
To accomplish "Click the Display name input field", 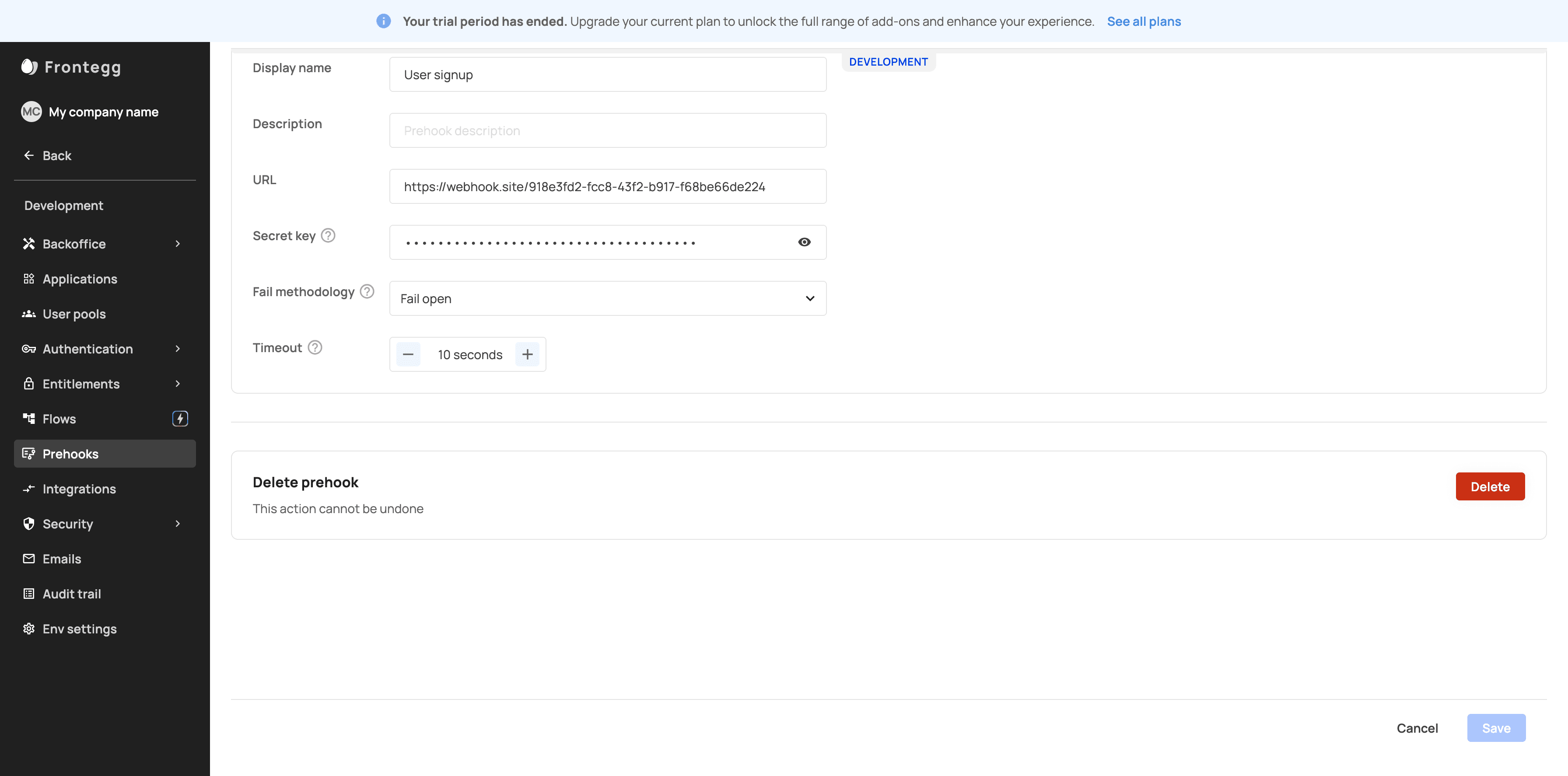I will pos(608,74).
